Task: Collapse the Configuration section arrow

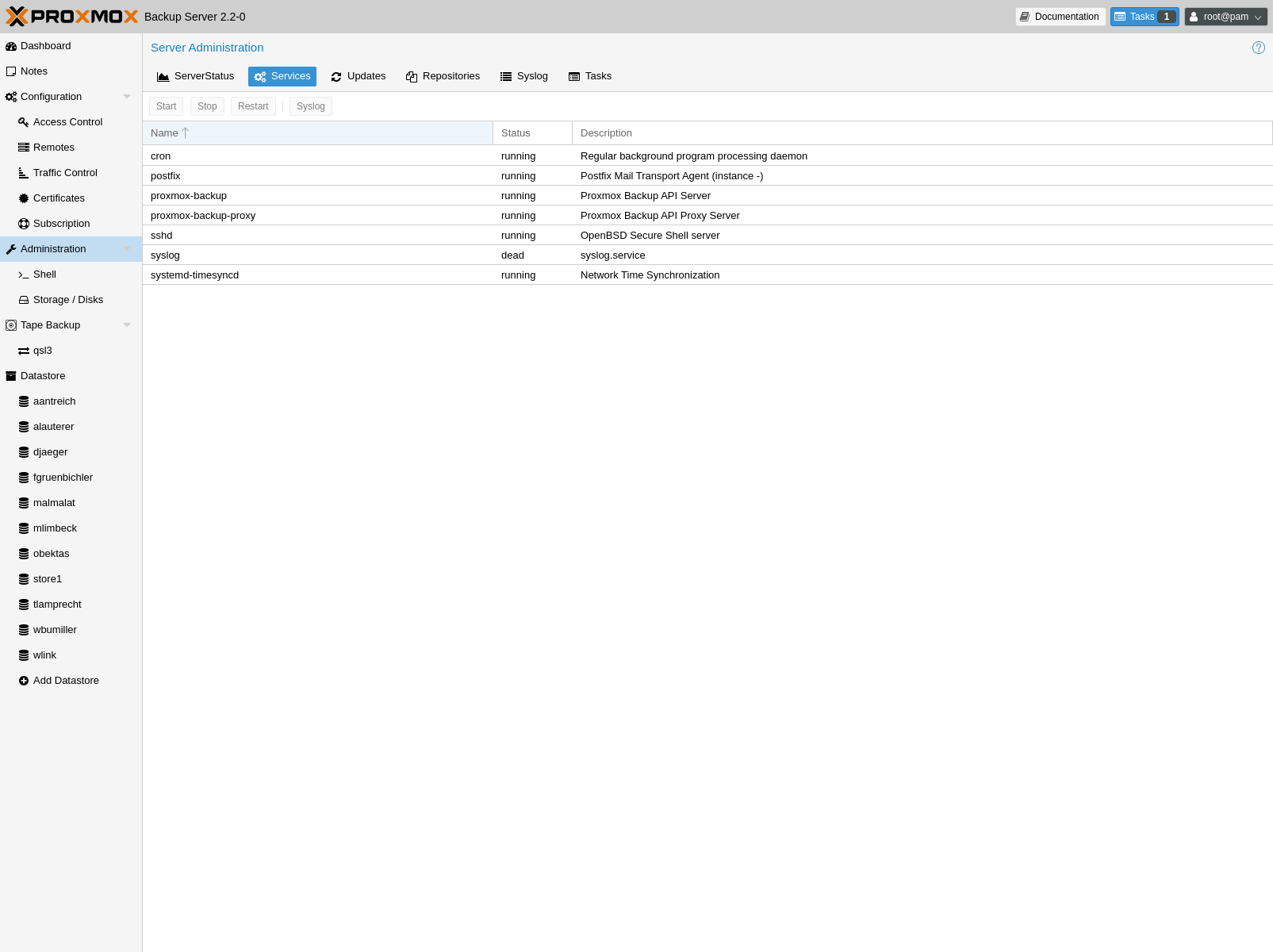Action: tap(127, 97)
